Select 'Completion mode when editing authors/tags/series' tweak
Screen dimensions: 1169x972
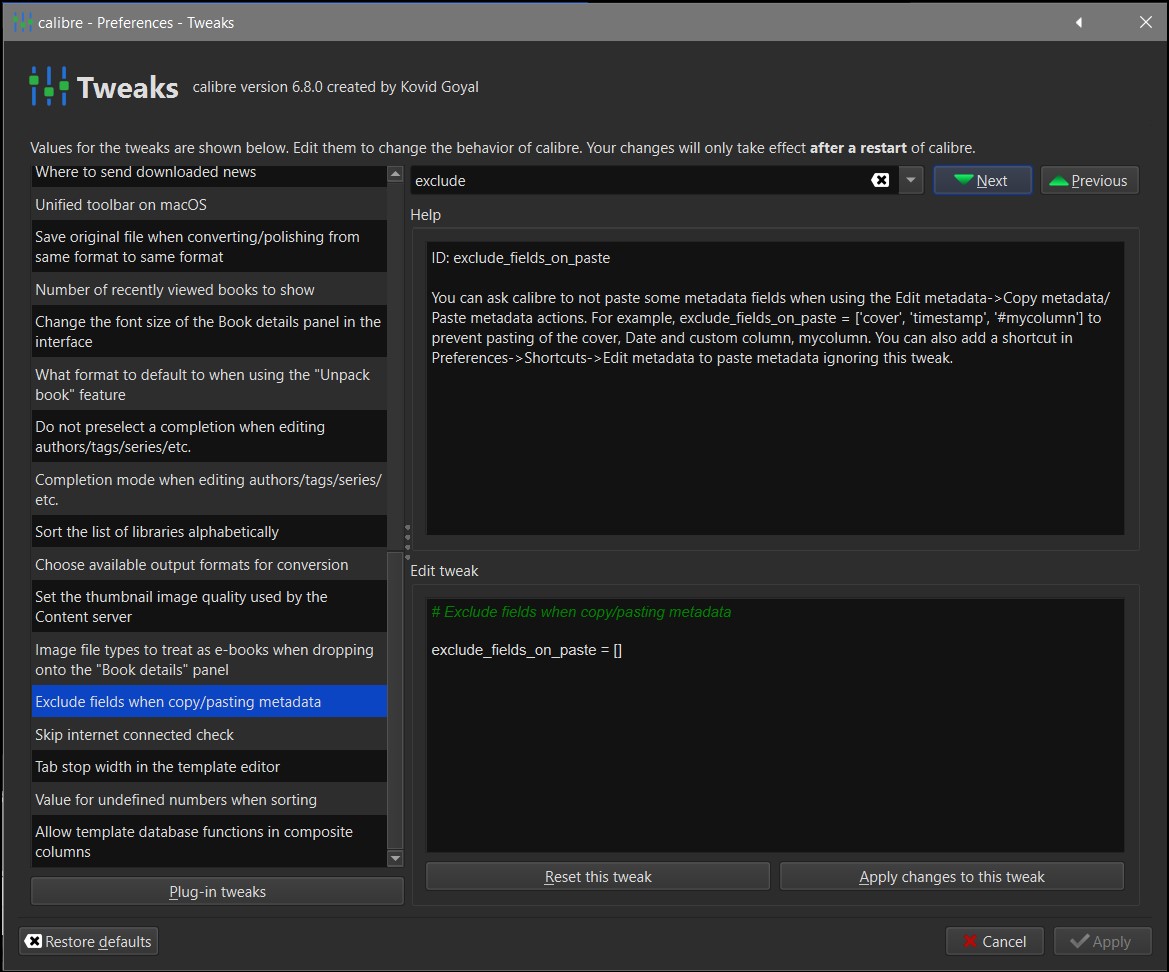209,490
